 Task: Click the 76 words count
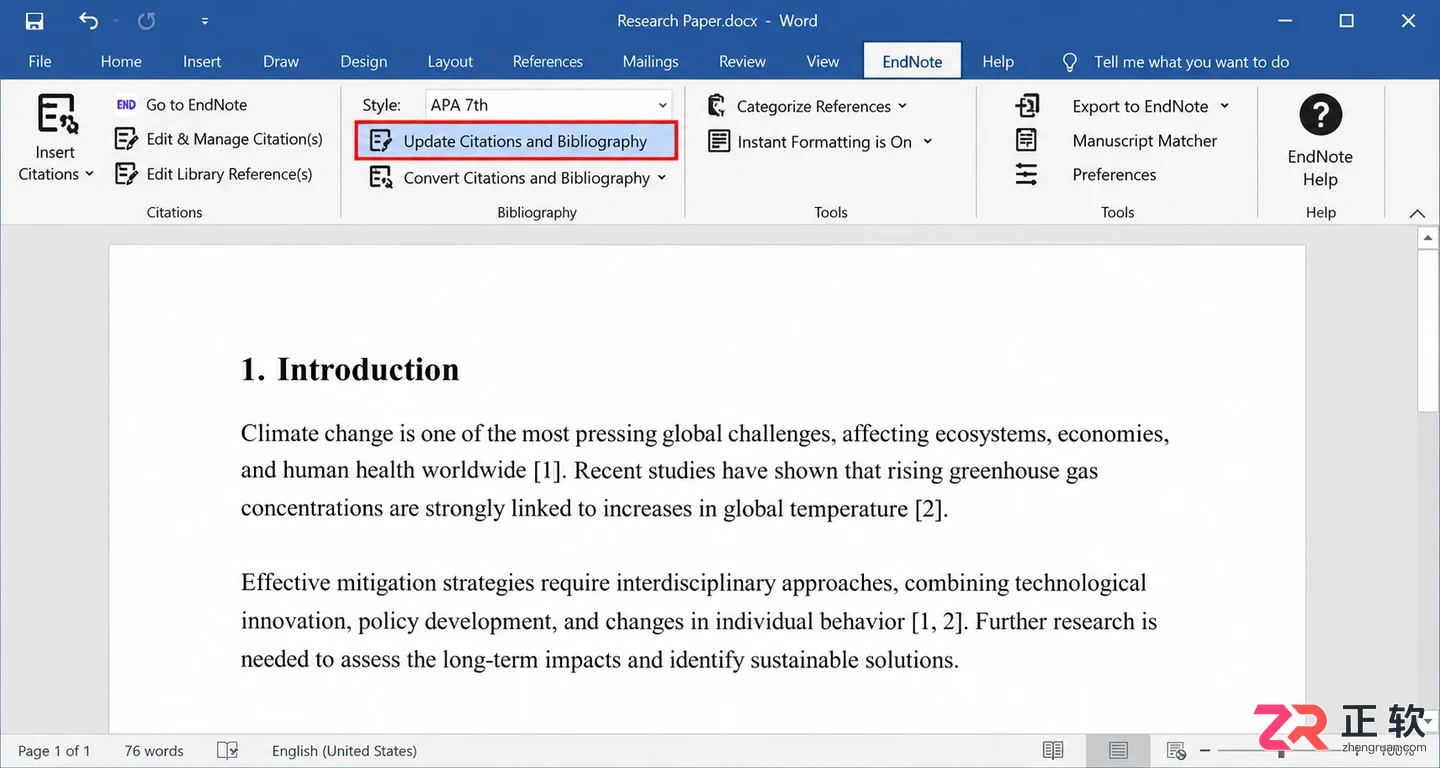[x=154, y=751]
